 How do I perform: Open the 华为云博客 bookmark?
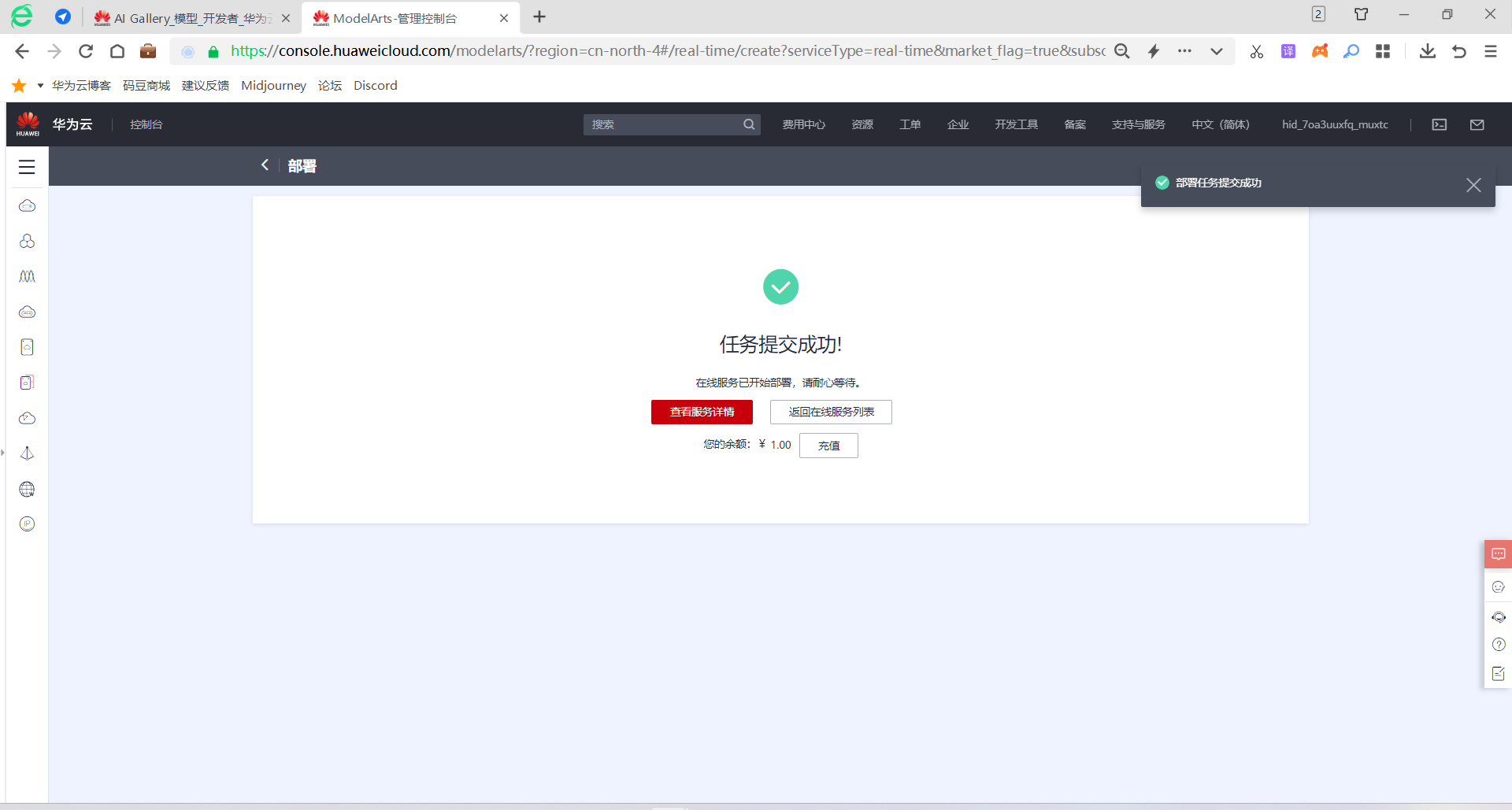point(81,85)
